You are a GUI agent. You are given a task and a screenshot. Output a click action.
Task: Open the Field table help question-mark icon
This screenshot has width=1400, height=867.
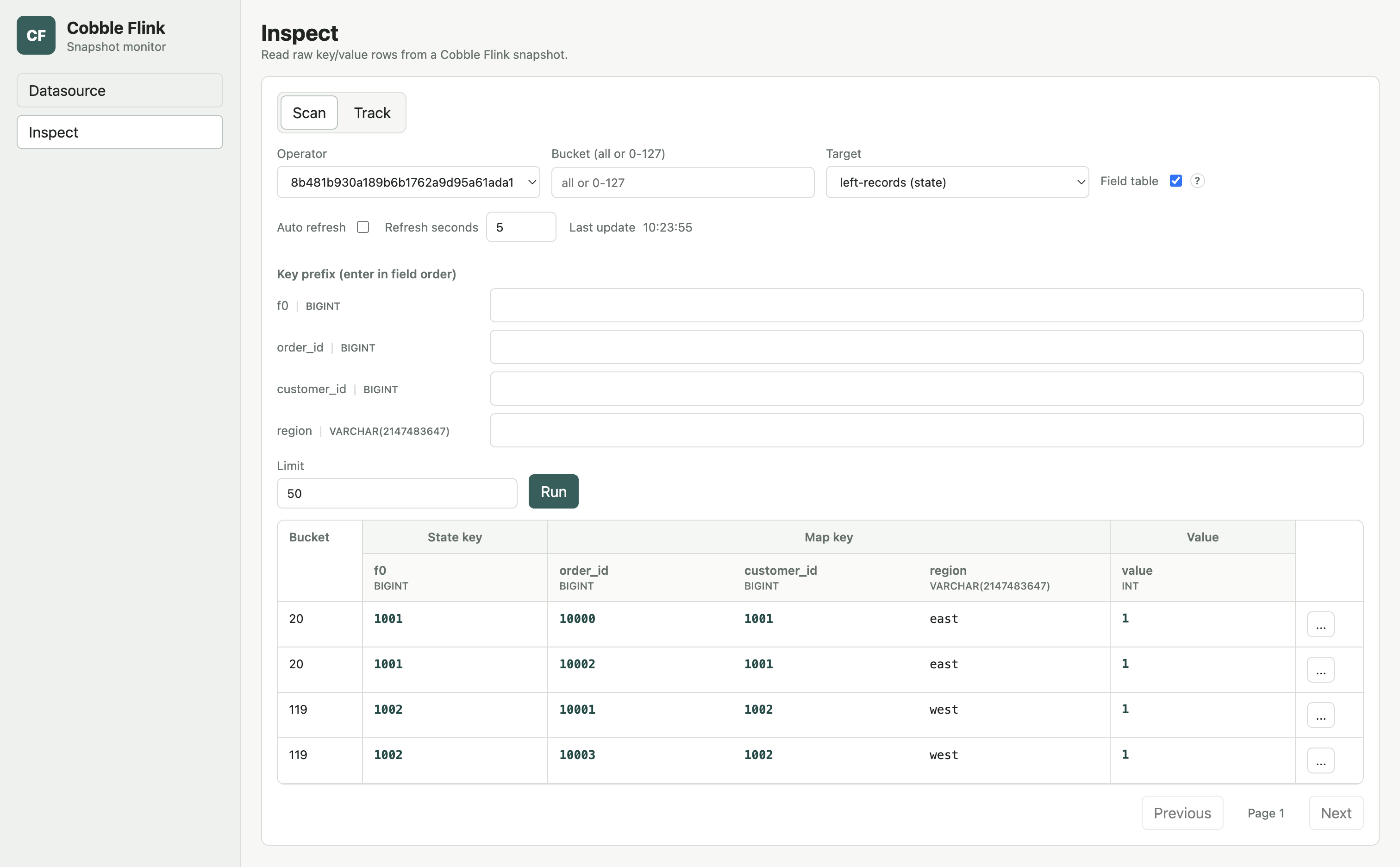click(x=1197, y=181)
